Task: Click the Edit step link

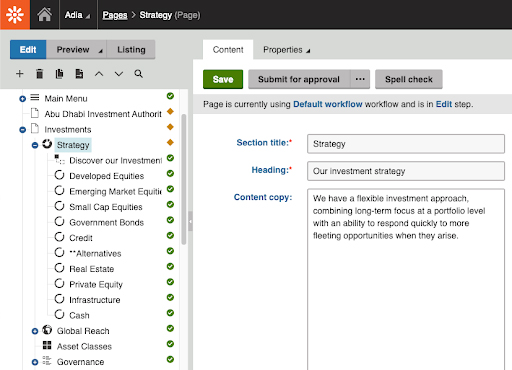Action: click(444, 104)
